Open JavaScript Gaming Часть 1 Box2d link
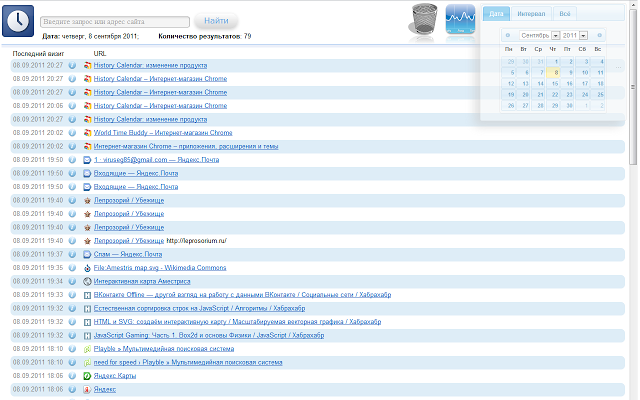The height and width of the screenshot is (400, 640). [x=209, y=336]
